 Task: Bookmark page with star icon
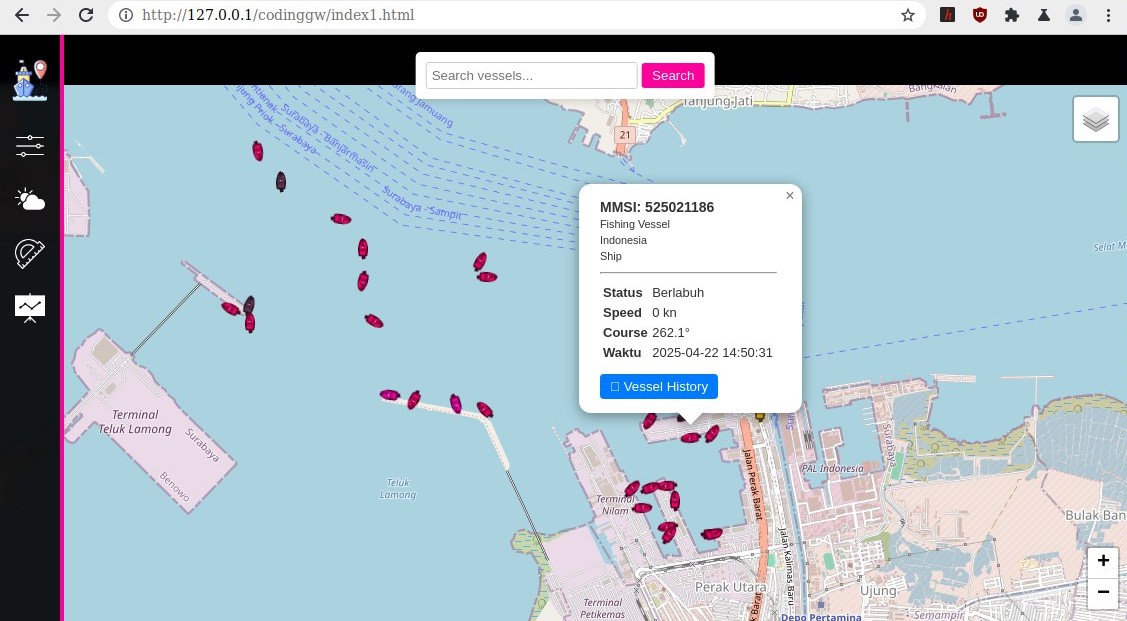(908, 15)
